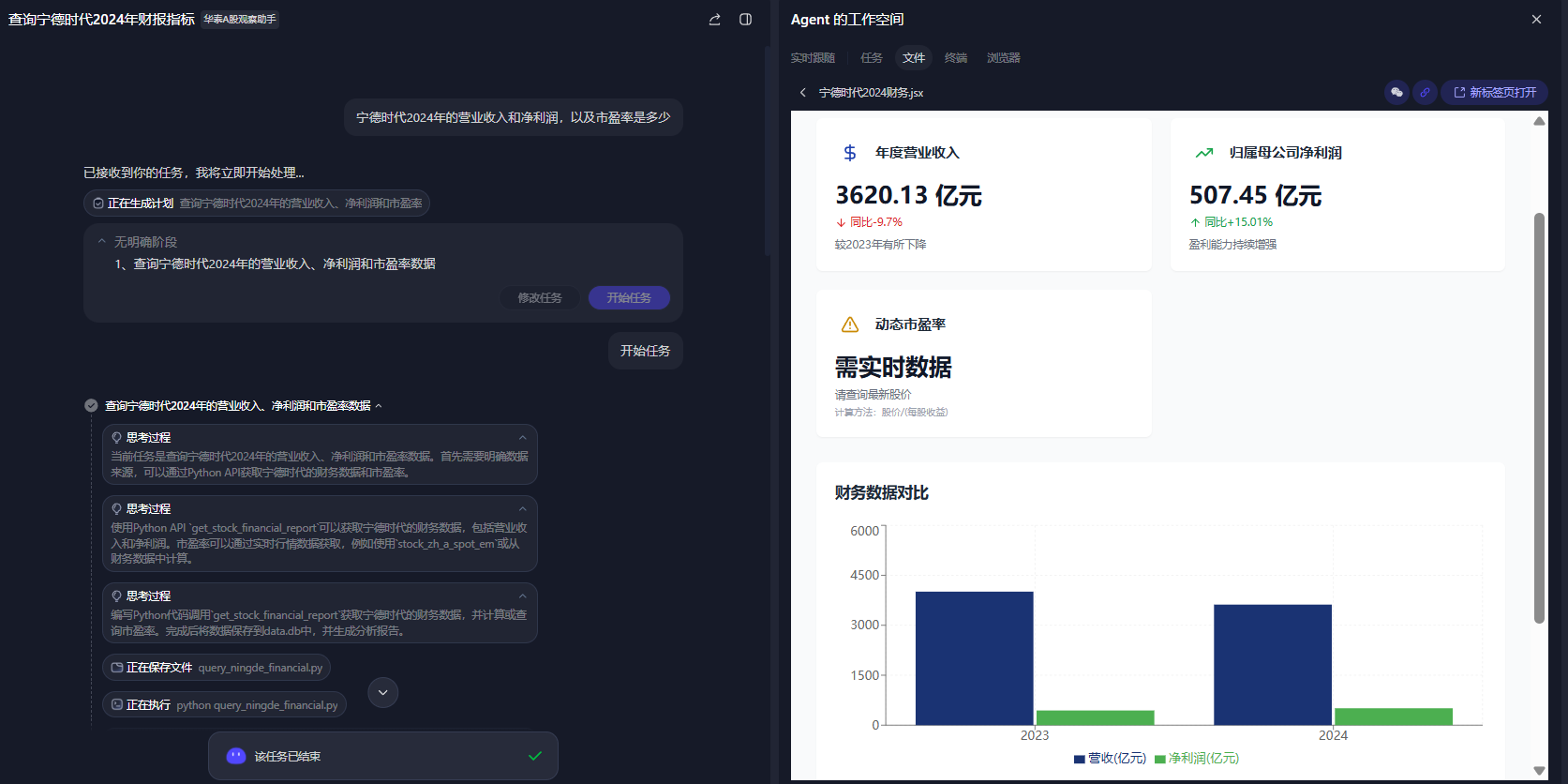Click the chat title 查询宁德时代2024年财报指标
This screenshot has height=784, width=1568.
[x=101, y=20]
